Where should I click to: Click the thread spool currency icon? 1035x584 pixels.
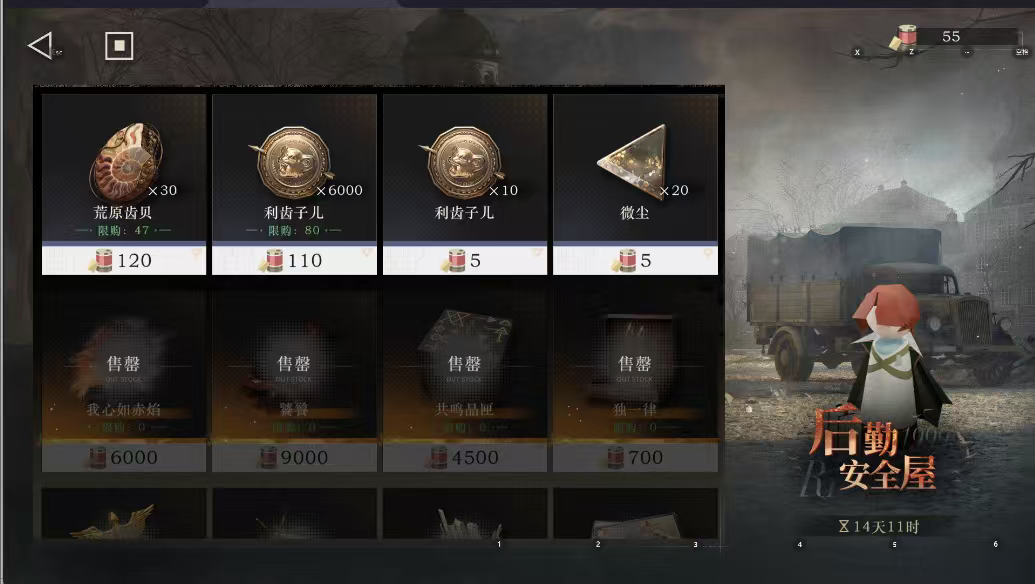[x=905, y=37]
